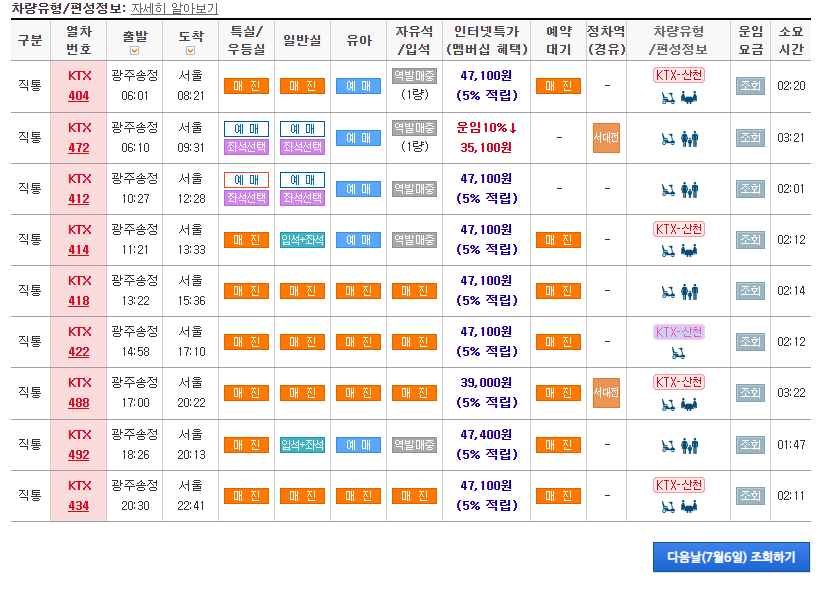Select the wheelchair seat icon for KTX 404

point(668,98)
